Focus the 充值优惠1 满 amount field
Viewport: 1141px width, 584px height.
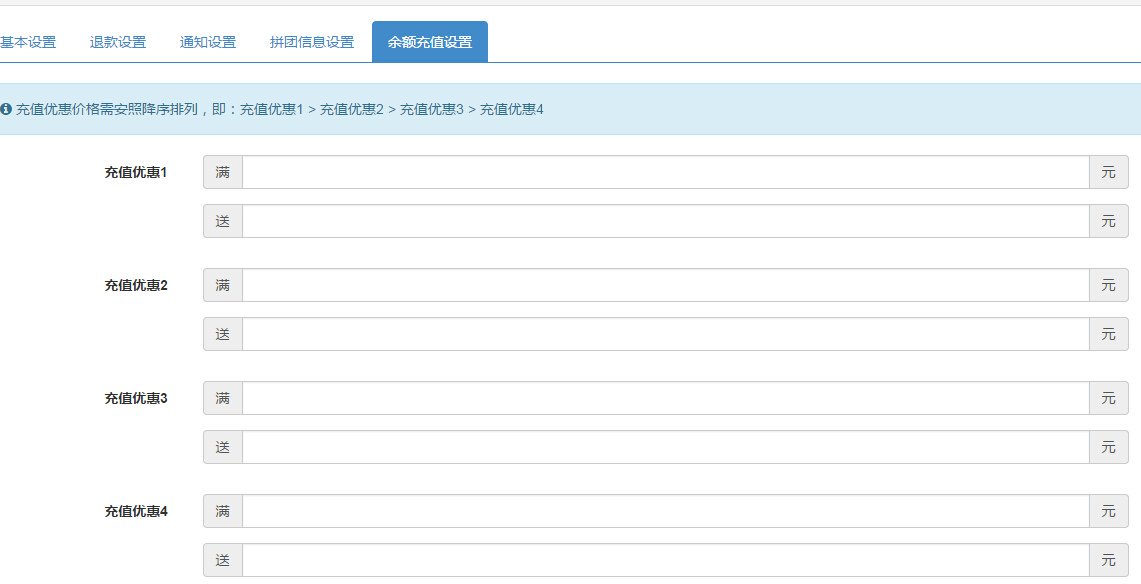(x=666, y=172)
